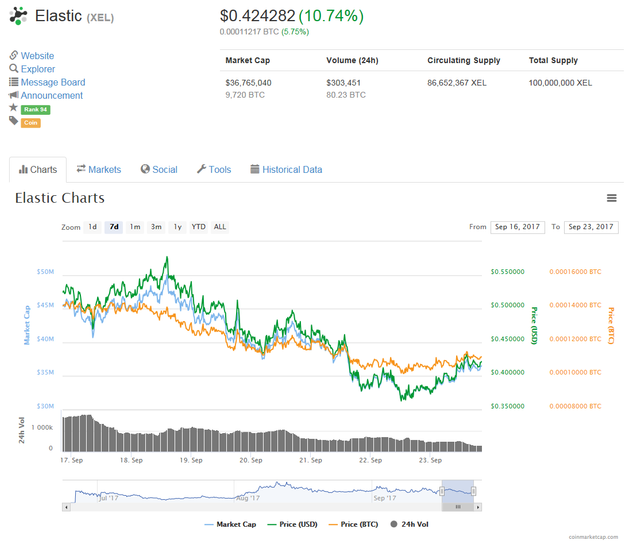Open the chart hamburger menu icon
640x541 pixels.
(x=611, y=198)
